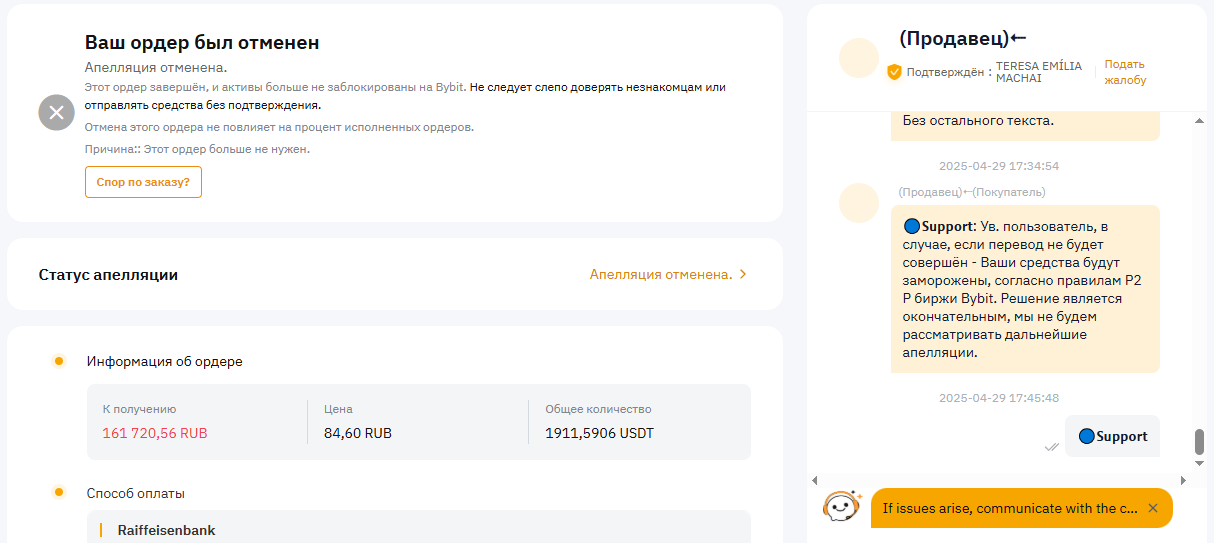Click the chat vertical scrollbar thumb
This screenshot has width=1214, height=543.
coord(1200,442)
